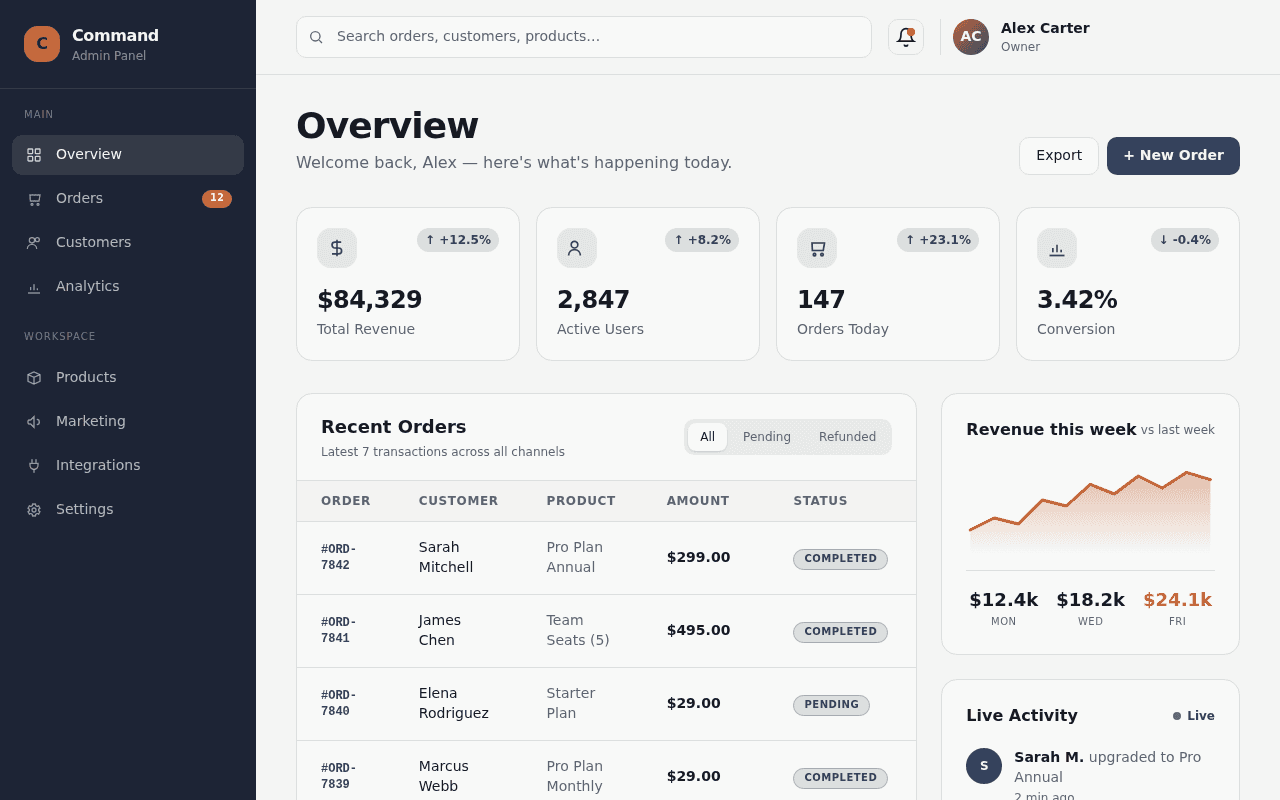Select the All orders filter

pos(707,437)
